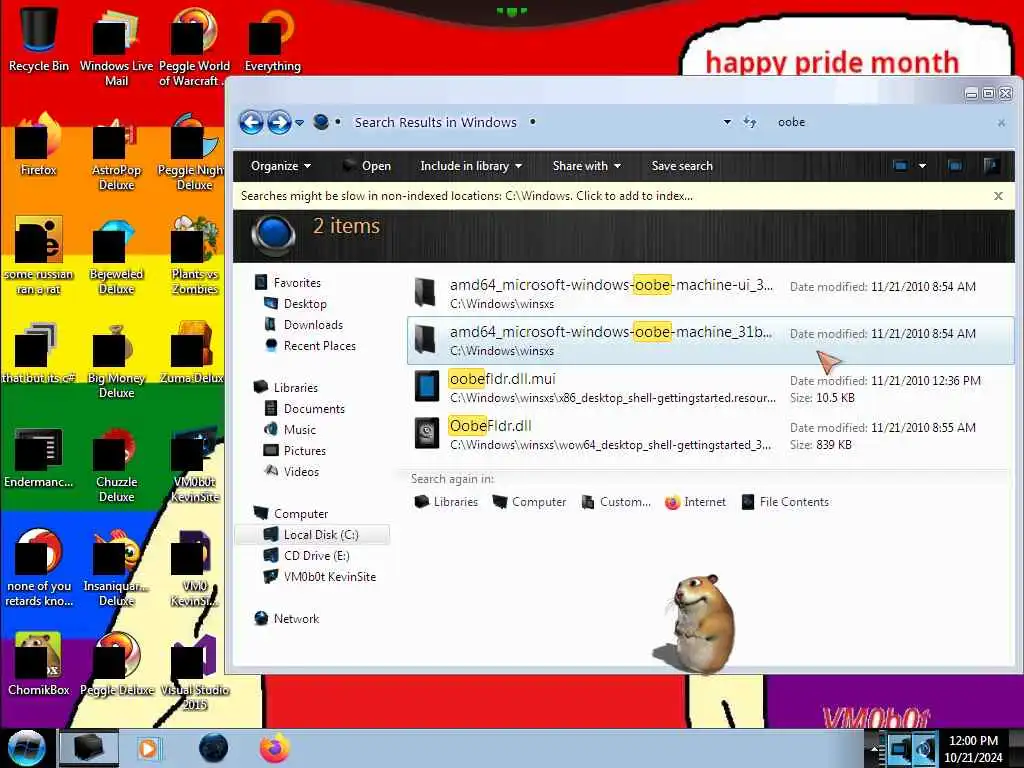Open the Videos library
Image resolution: width=1024 pixels, height=768 pixels.
click(x=291, y=472)
